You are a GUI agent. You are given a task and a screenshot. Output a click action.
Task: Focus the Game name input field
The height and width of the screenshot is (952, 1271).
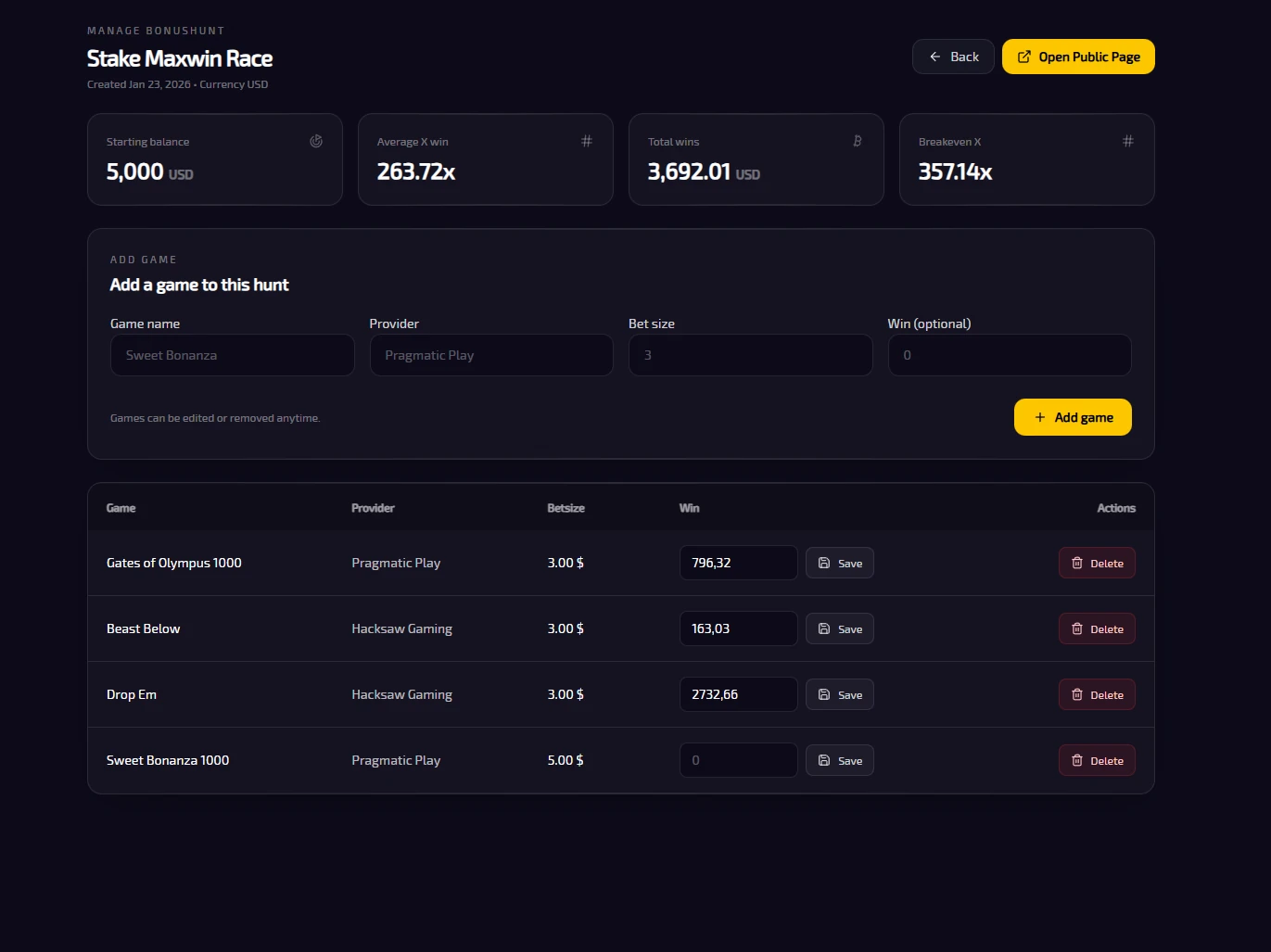(232, 355)
